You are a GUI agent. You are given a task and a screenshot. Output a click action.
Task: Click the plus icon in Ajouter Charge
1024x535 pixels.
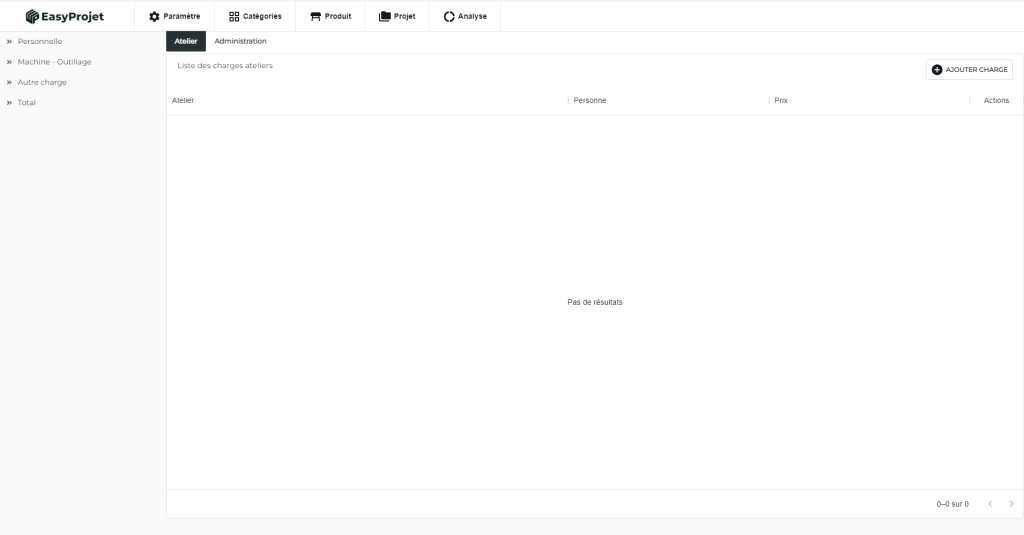point(937,70)
